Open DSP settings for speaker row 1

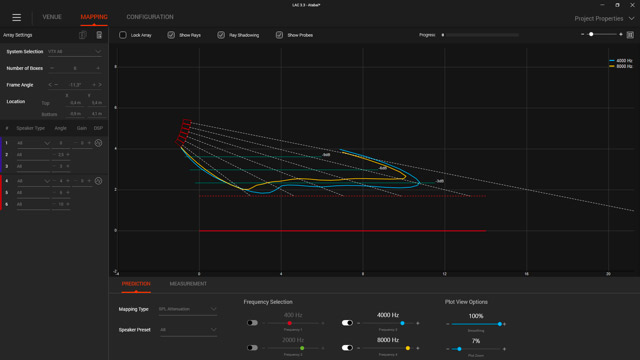click(x=98, y=143)
